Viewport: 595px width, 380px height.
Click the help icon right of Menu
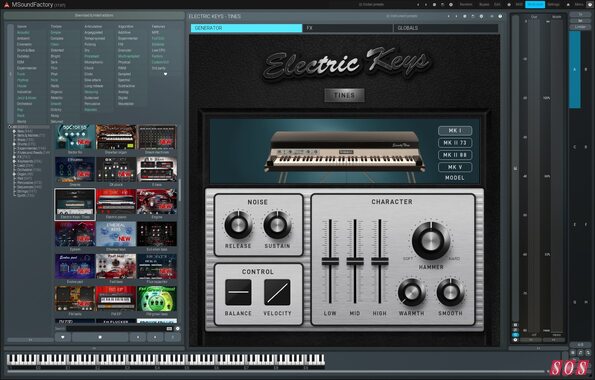tap(589, 5)
